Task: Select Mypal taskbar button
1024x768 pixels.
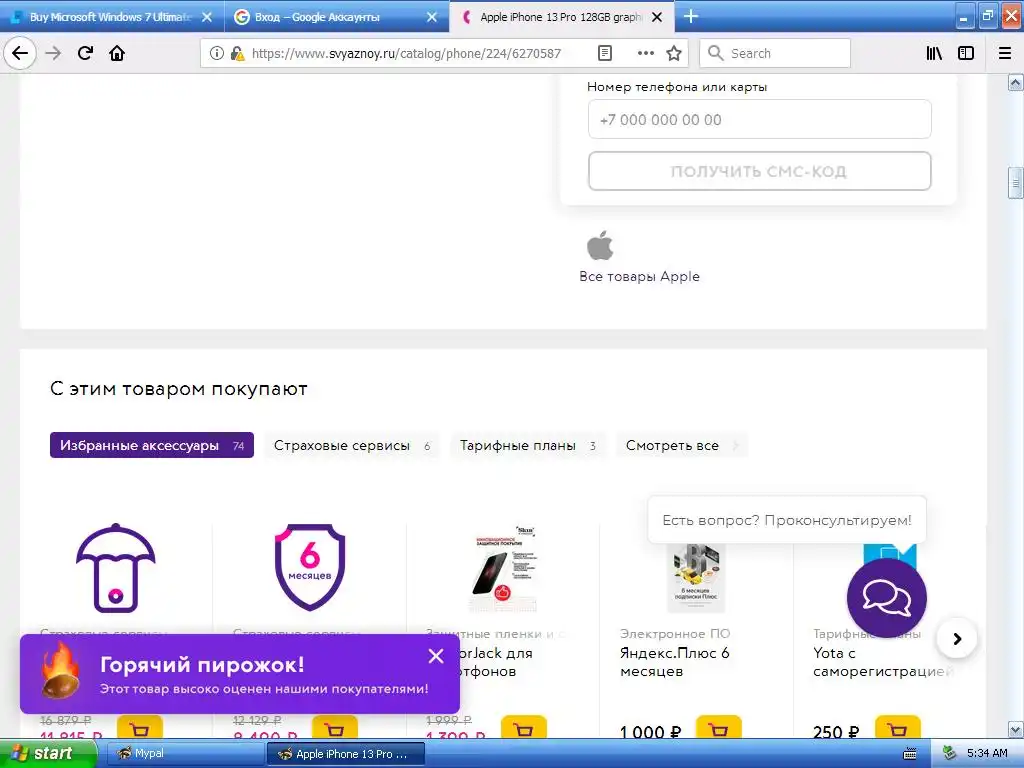Action: tap(185, 754)
